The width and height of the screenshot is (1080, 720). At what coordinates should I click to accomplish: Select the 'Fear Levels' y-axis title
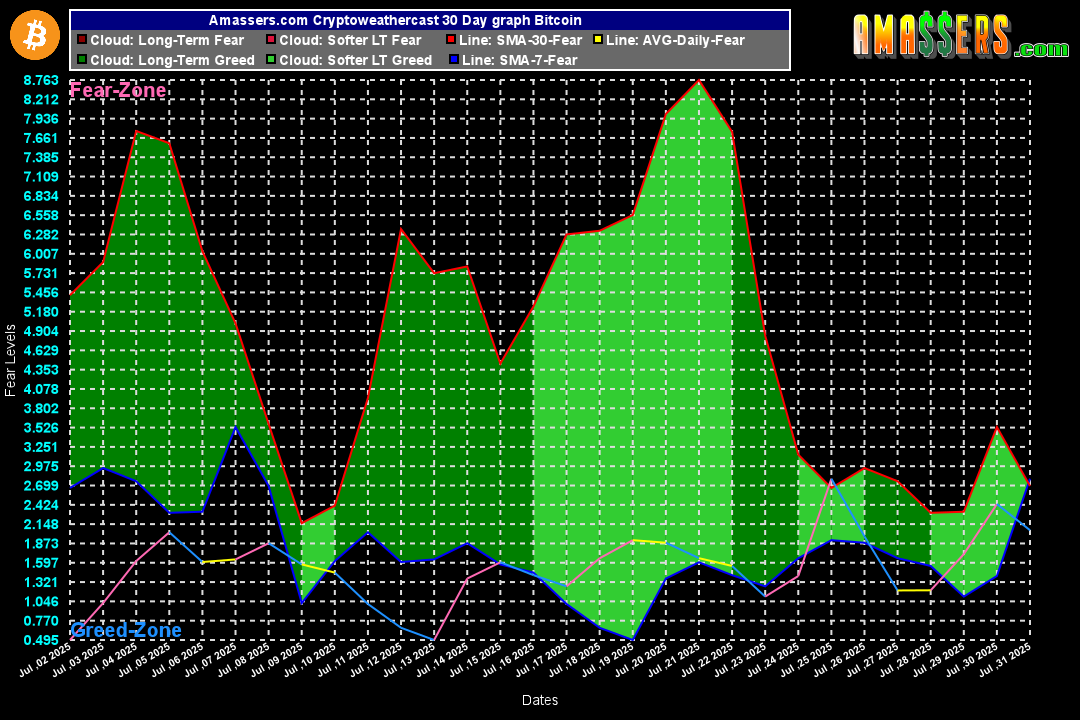coord(10,360)
